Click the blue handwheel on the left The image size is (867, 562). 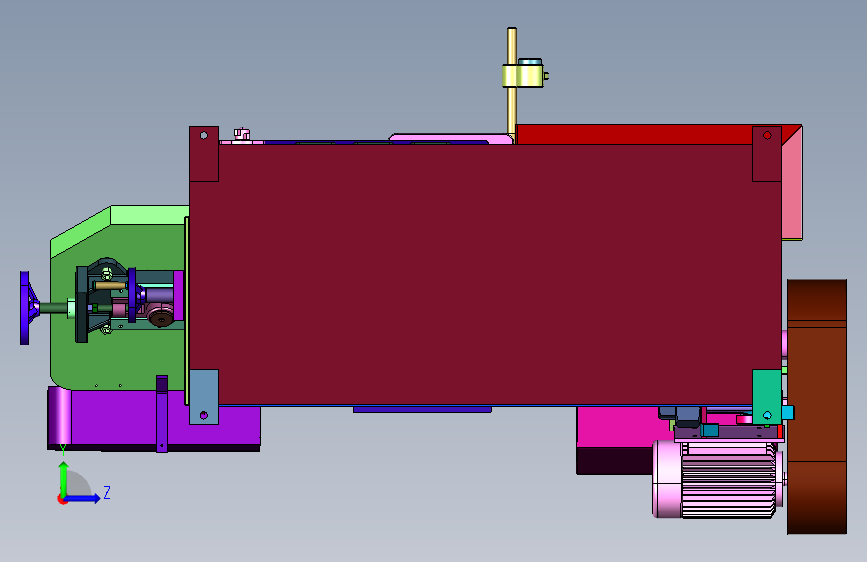25,308
